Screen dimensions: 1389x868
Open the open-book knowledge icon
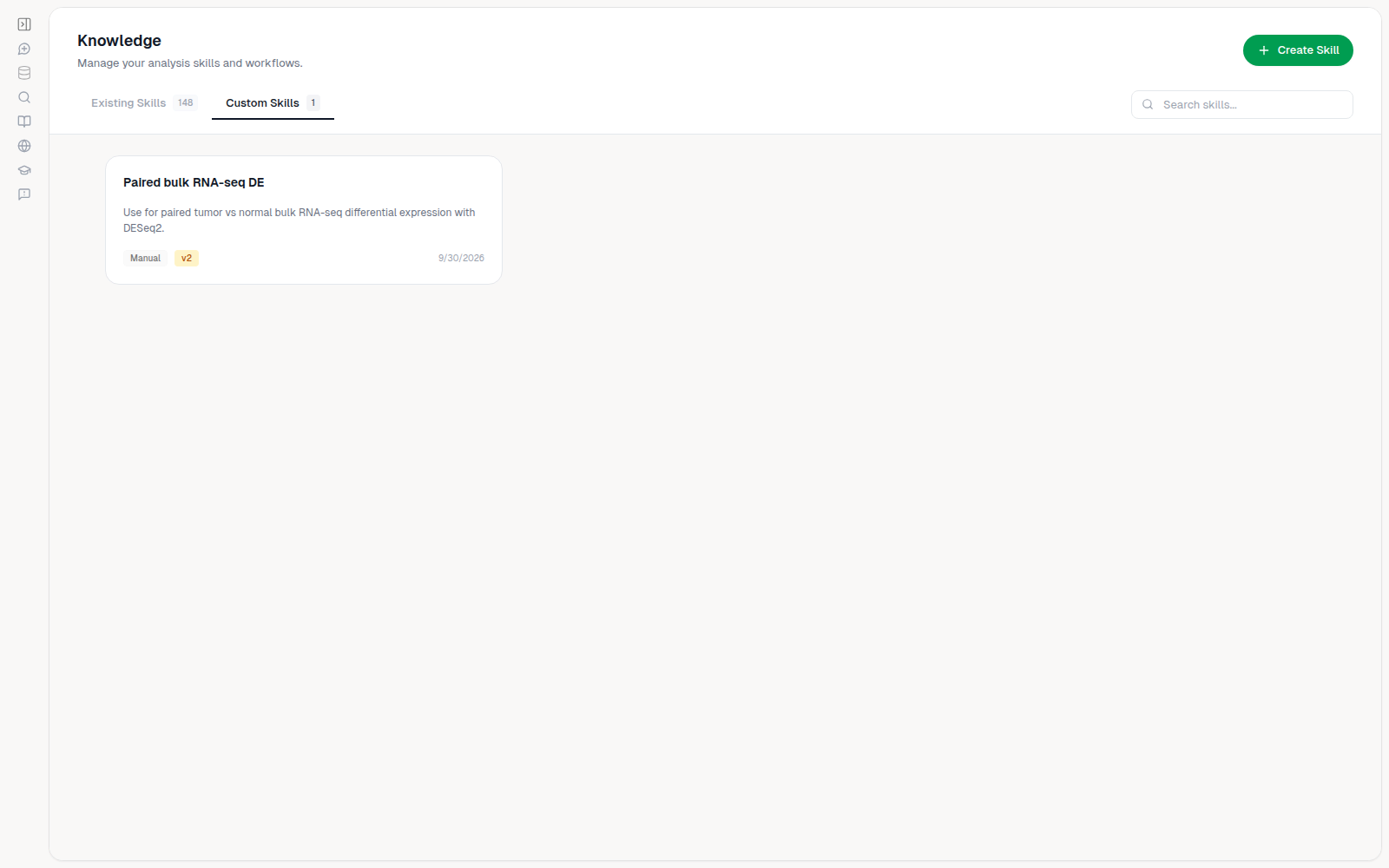[24, 122]
